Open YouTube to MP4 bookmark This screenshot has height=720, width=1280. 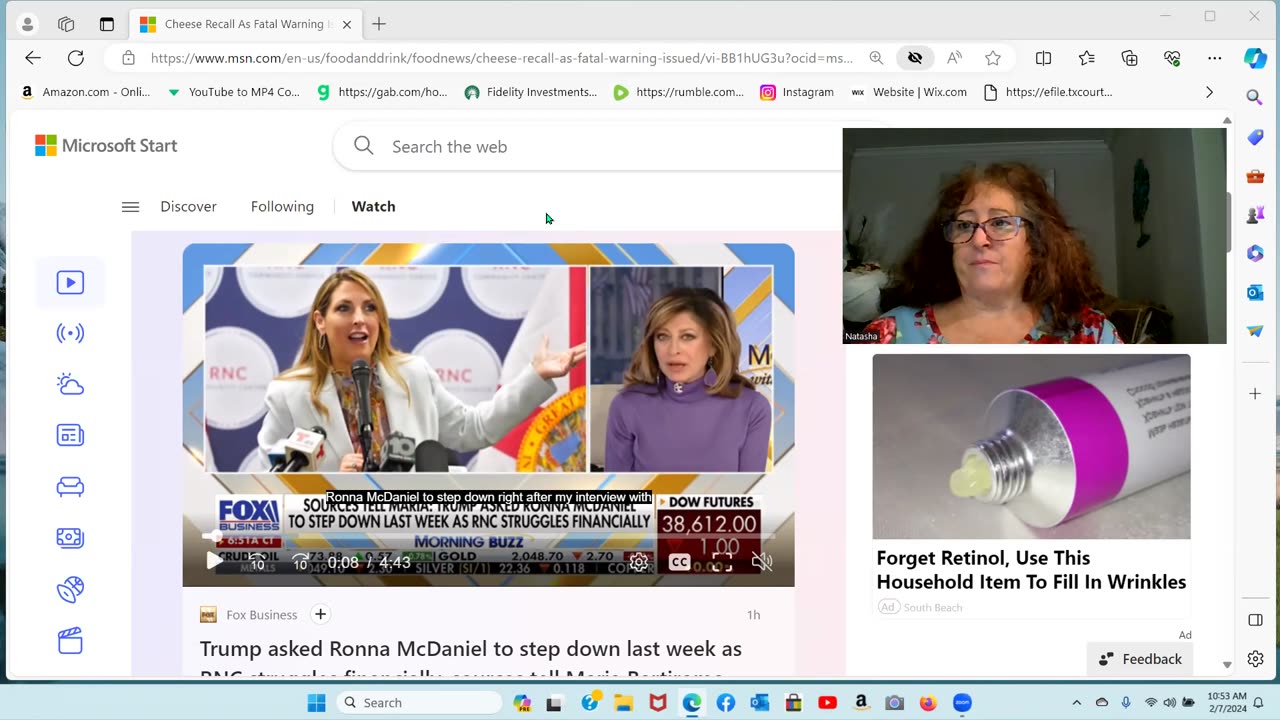pos(233,92)
